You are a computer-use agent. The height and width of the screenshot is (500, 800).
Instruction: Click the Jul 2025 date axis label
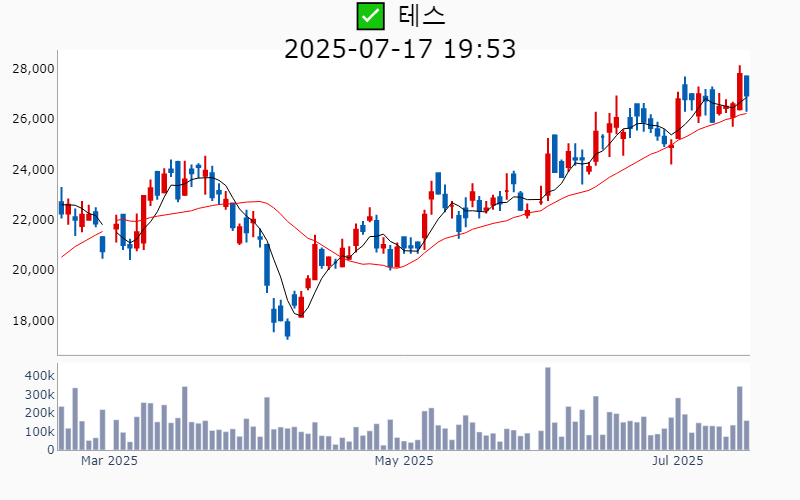(678, 461)
